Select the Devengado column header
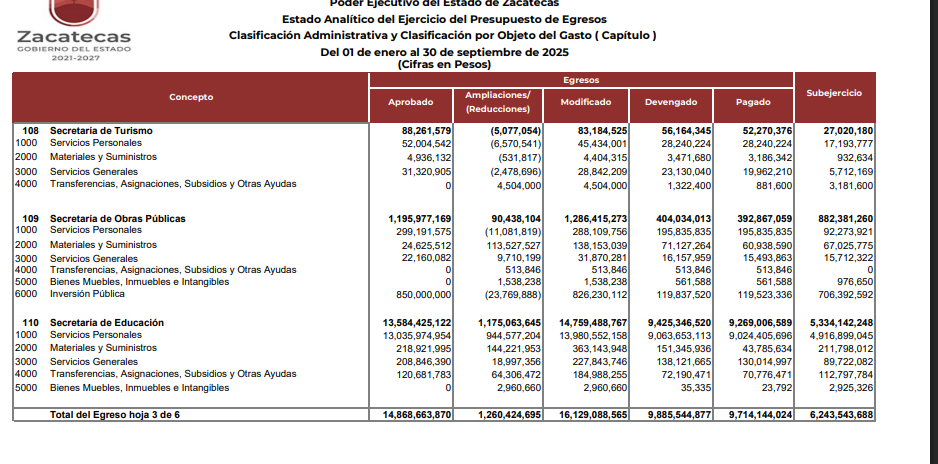This screenshot has height=464, width=938. (x=671, y=103)
